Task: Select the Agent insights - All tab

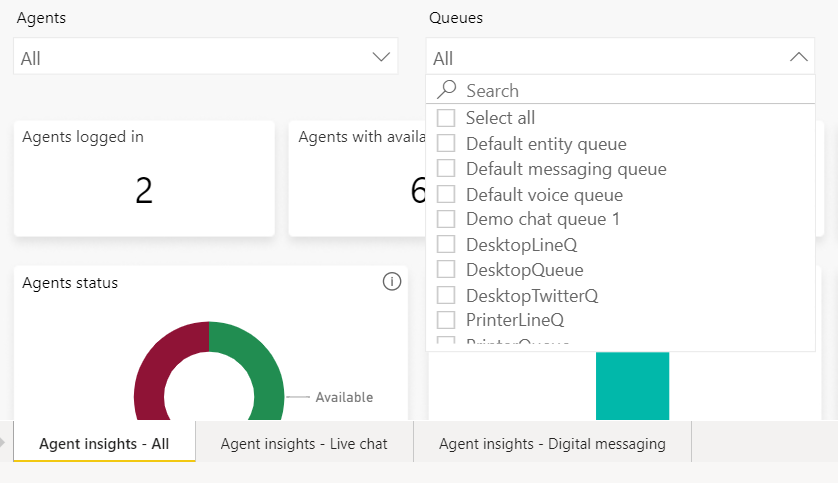Action: 104,443
